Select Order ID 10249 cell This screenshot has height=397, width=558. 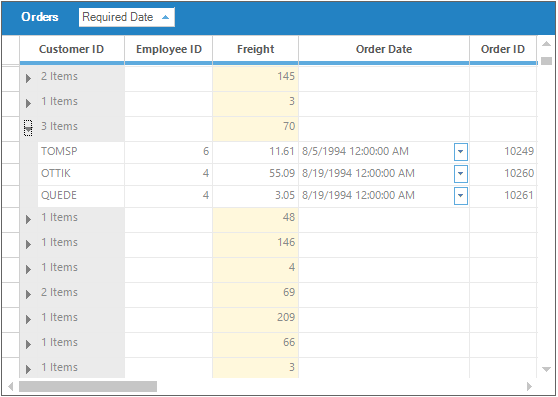(x=503, y=152)
